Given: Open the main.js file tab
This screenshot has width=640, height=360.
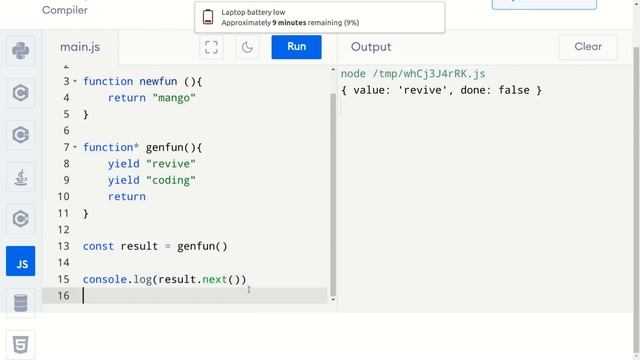Looking at the screenshot, I should (x=80, y=47).
